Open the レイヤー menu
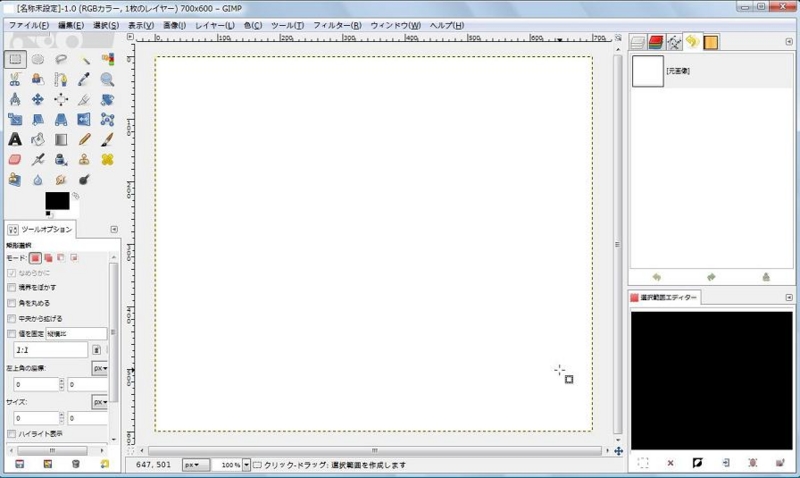Image resolution: width=800 pixels, height=478 pixels. point(215,25)
